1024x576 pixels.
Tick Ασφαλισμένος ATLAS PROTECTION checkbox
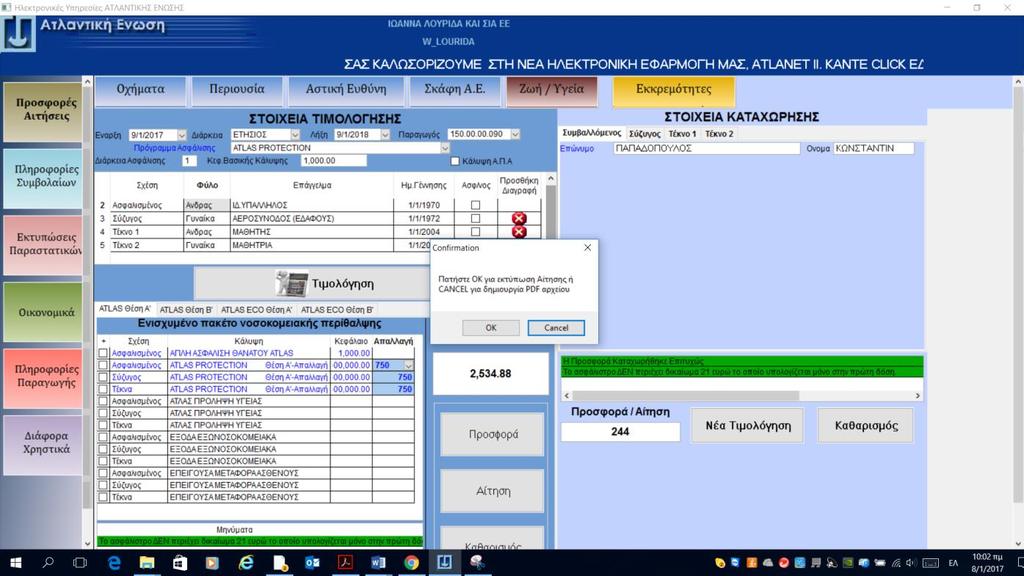click(x=103, y=365)
